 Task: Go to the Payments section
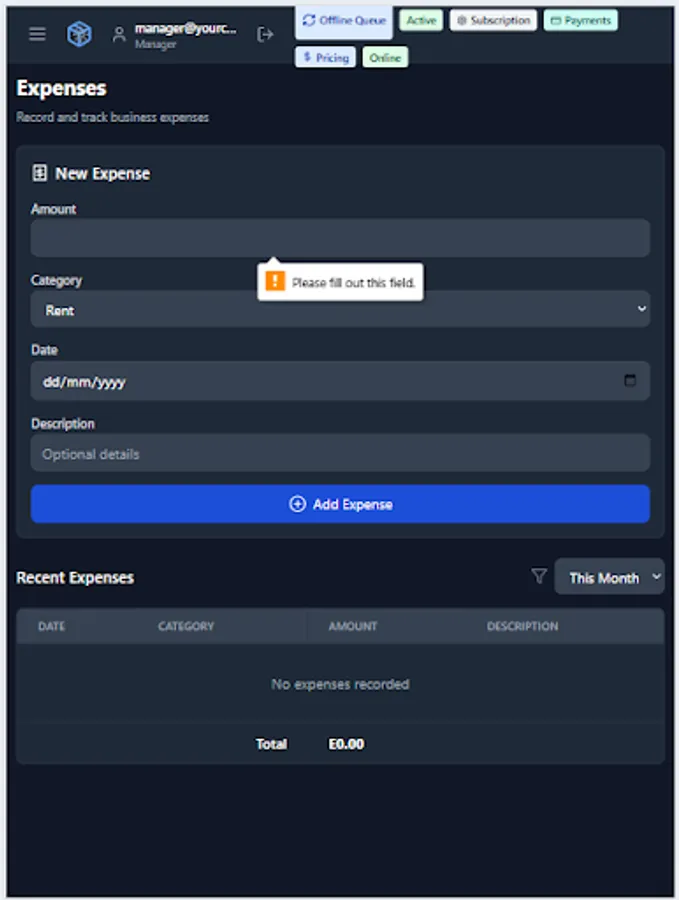(x=580, y=19)
